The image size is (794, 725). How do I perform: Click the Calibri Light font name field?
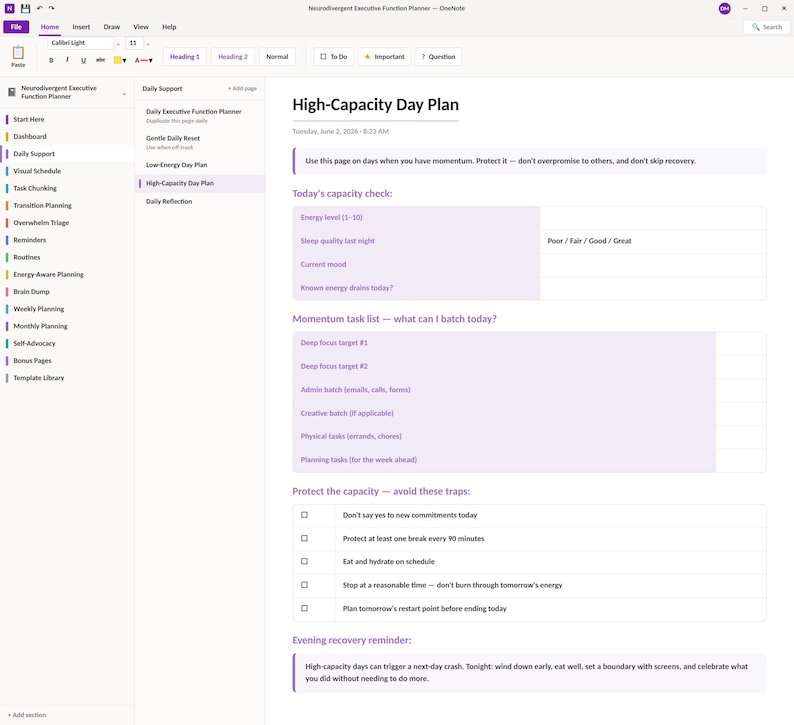[81, 43]
